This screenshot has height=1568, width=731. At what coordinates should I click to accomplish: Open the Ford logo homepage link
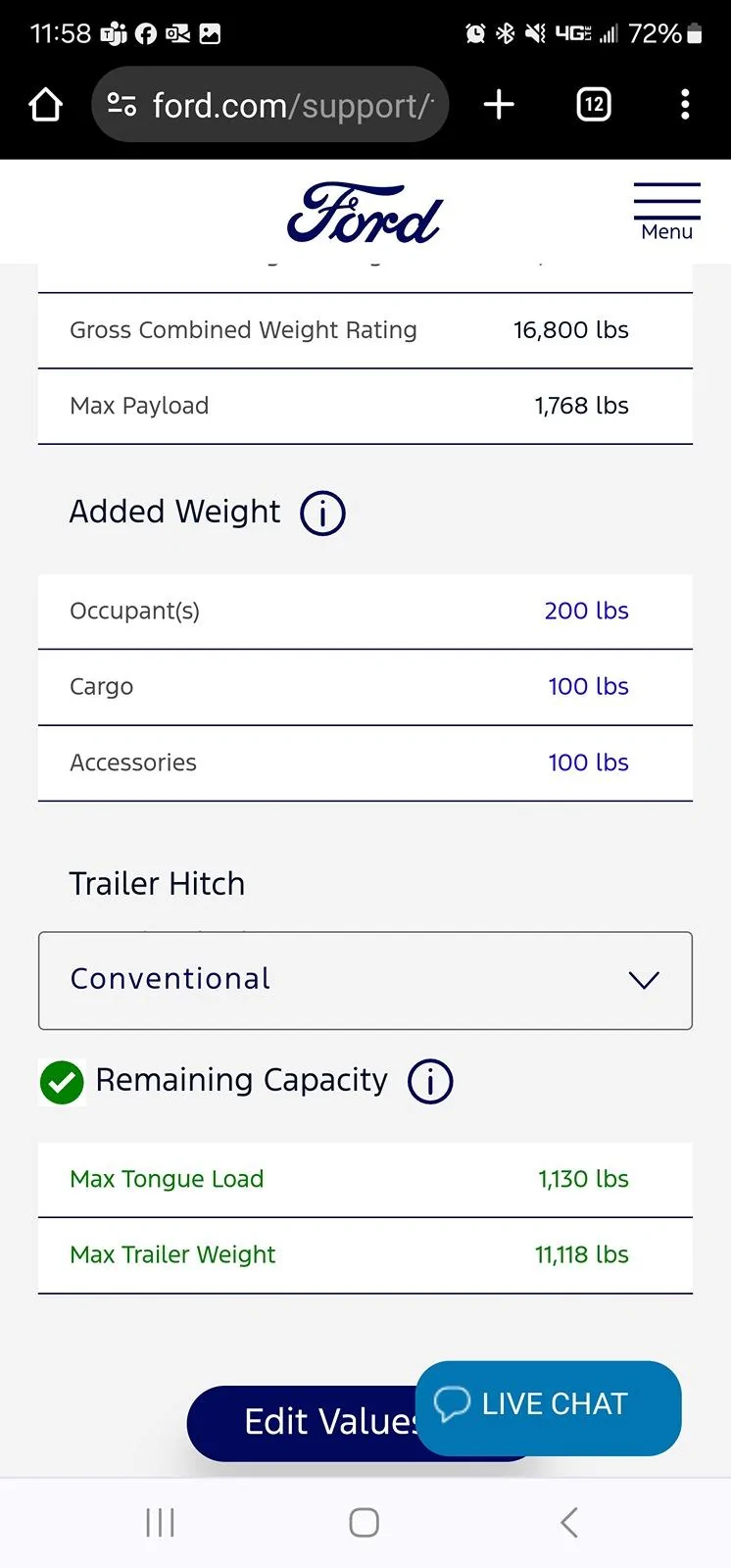(x=364, y=212)
